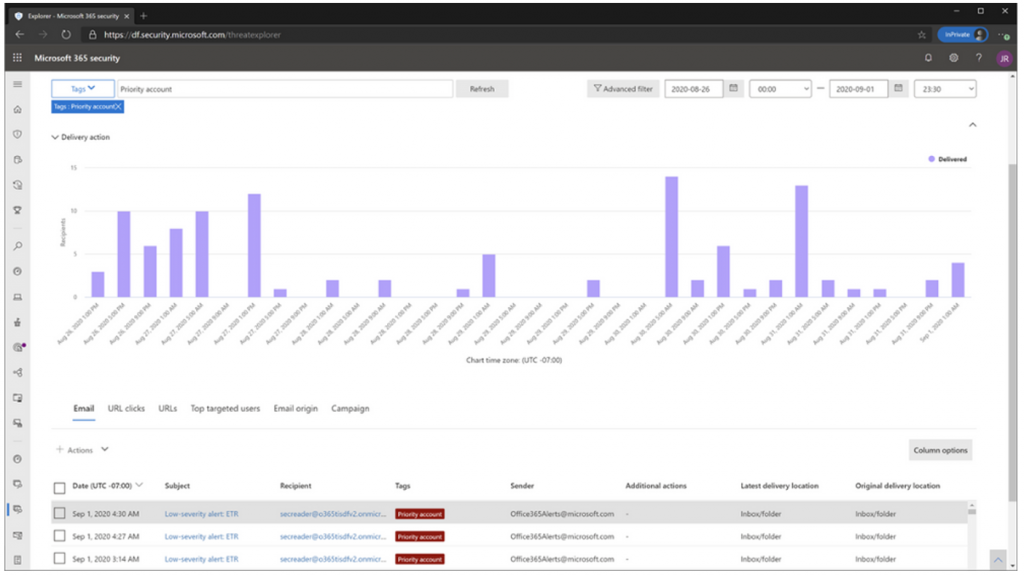Switch to the URL clicks tab
Image resolution: width=1024 pixels, height=576 pixels.
tap(126, 409)
